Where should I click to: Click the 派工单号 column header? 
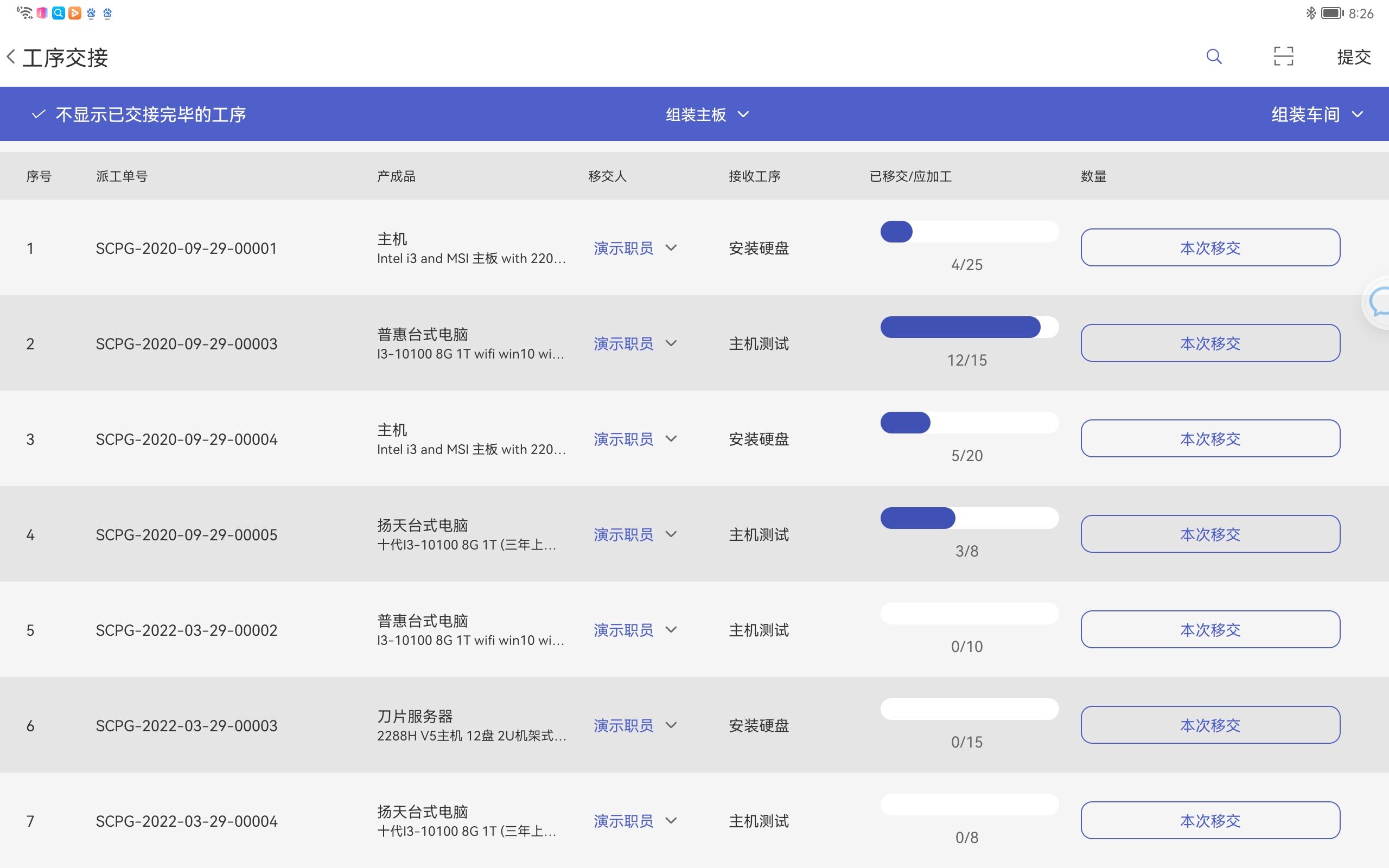coord(122,176)
